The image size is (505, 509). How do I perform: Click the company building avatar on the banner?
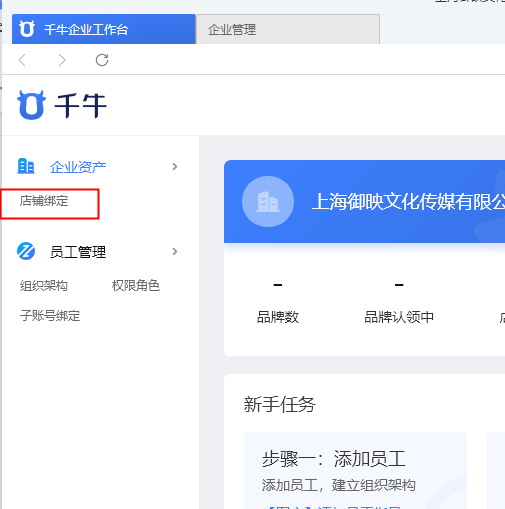268,202
